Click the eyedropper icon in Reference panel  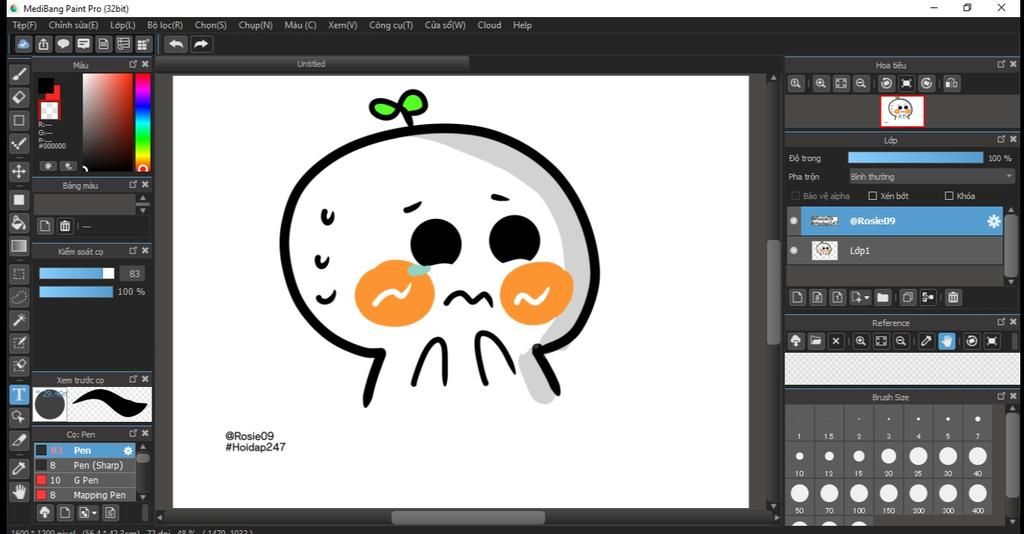926,341
